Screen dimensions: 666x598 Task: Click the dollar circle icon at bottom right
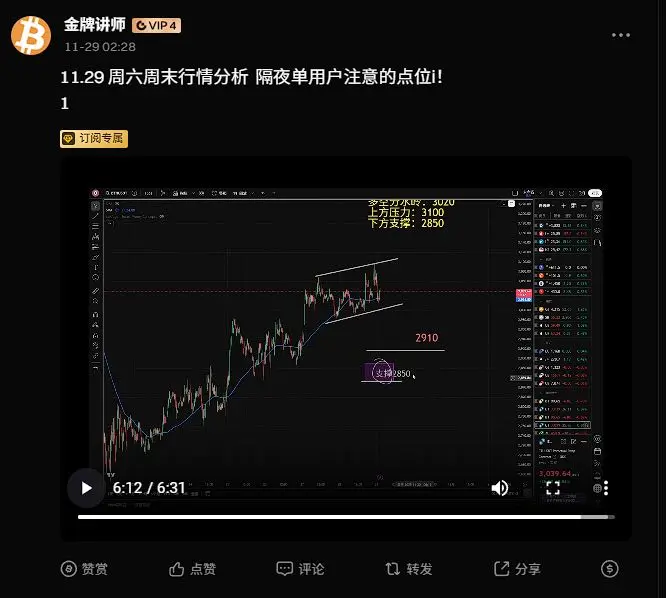pyautogui.click(x=610, y=569)
